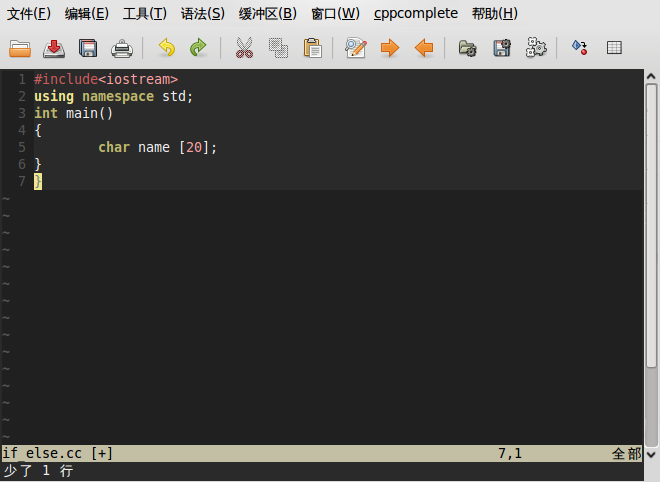This screenshot has height=482, width=660.
Task: Find next with the right orange arrow
Action: [x=390, y=48]
